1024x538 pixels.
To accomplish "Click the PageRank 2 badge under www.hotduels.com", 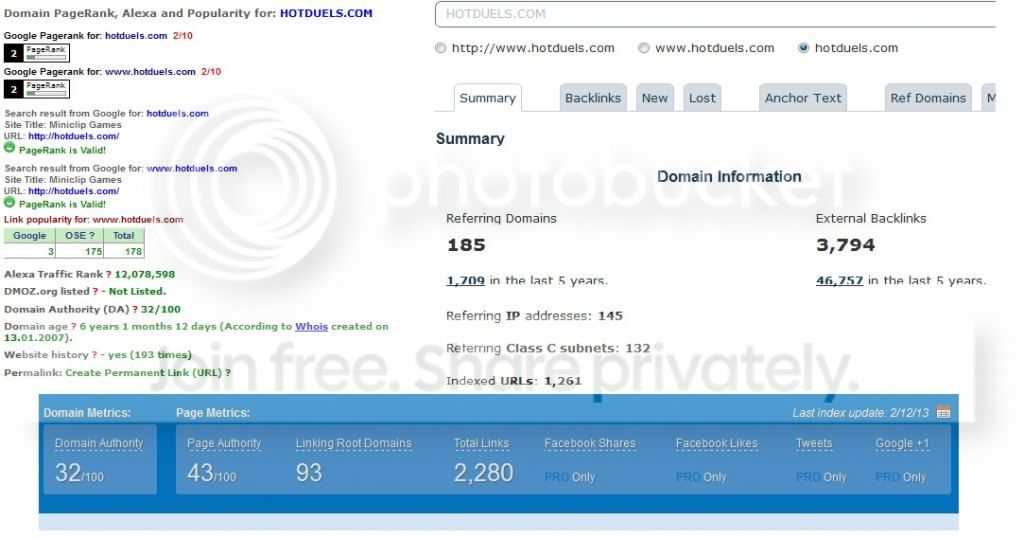I will [37, 89].
